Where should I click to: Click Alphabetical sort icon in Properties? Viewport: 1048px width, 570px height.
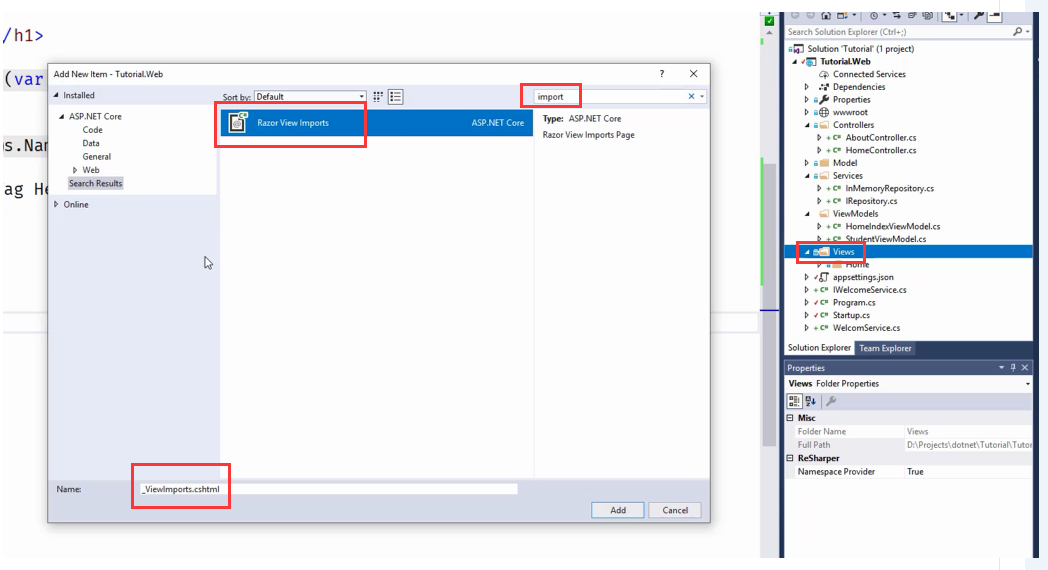[811, 401]
